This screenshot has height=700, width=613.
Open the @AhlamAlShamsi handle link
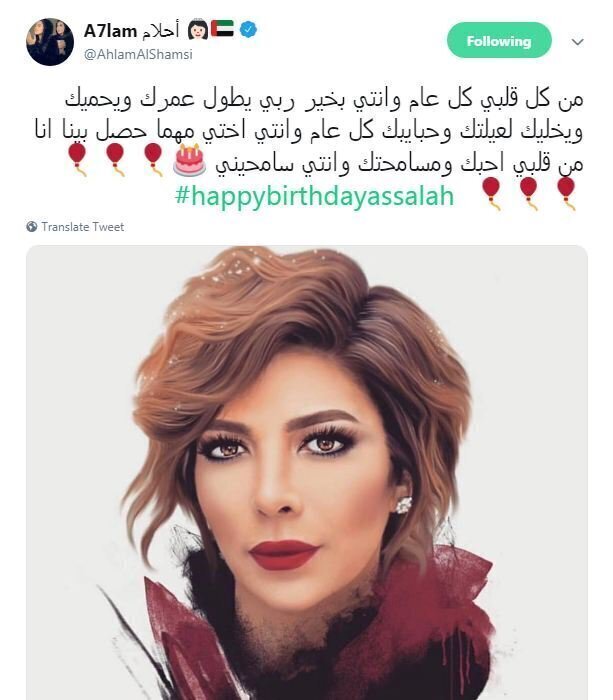click(x=138, y=54)
